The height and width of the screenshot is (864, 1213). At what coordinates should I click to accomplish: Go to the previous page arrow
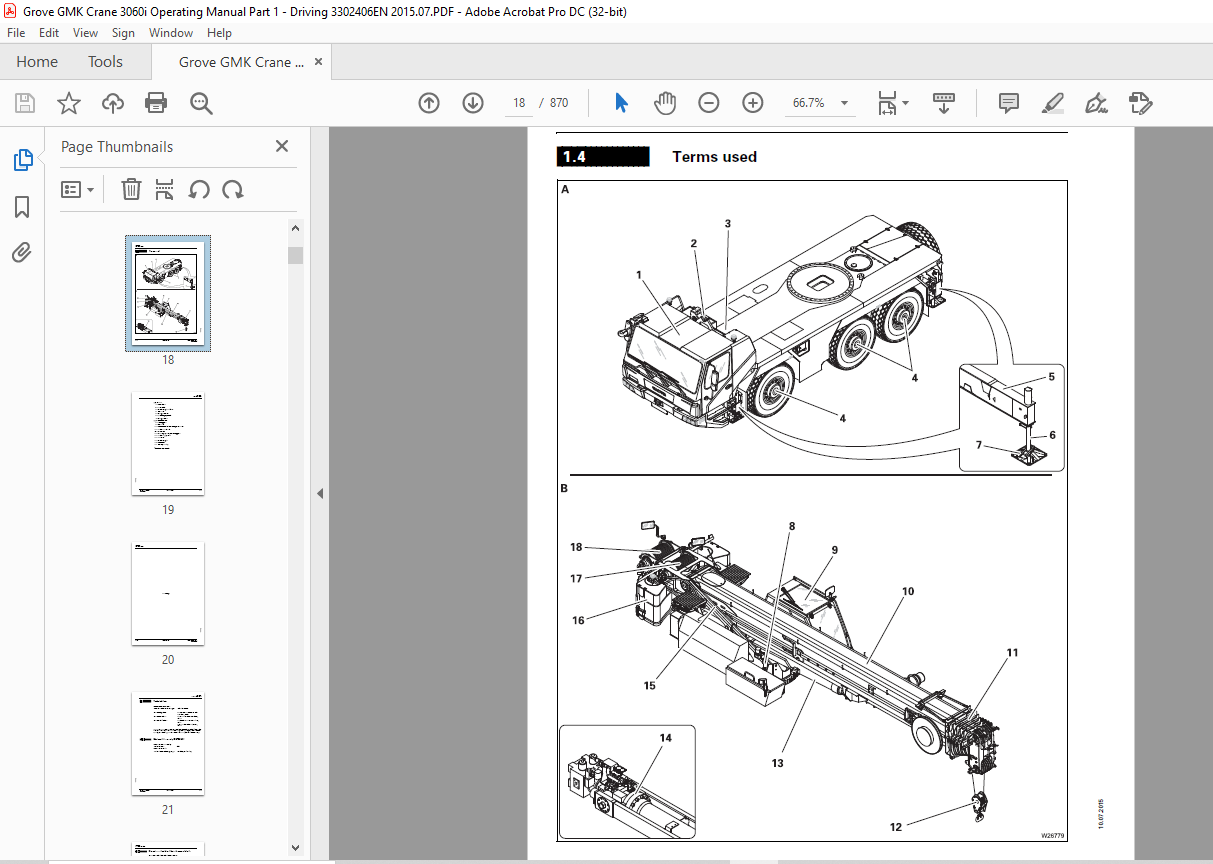(x=429, y=103)
